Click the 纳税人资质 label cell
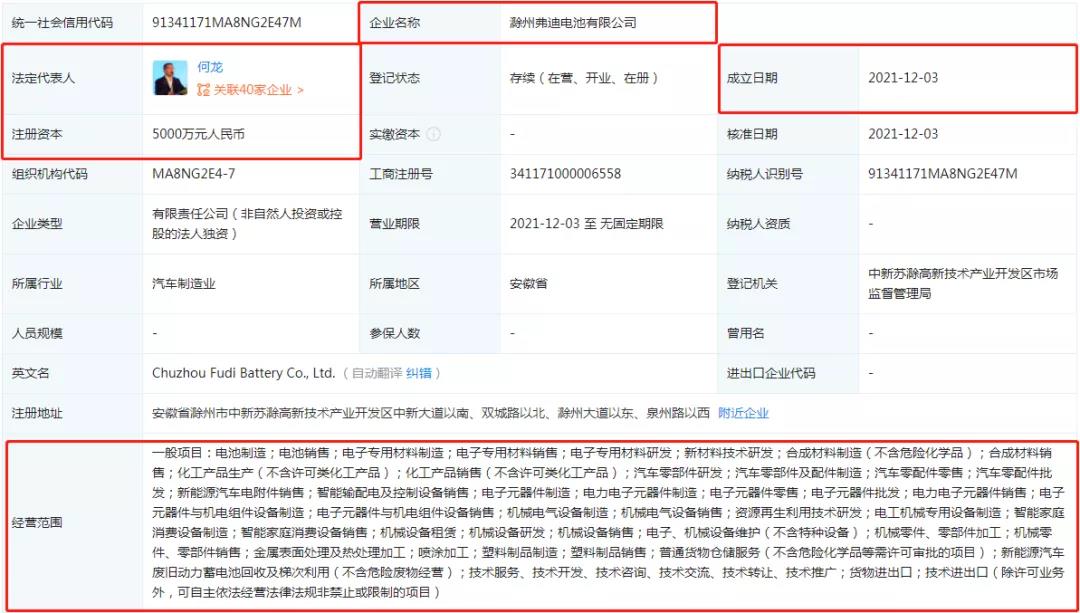The height and width of the screenshot is (613, 1080). click(x=789, y=224)
